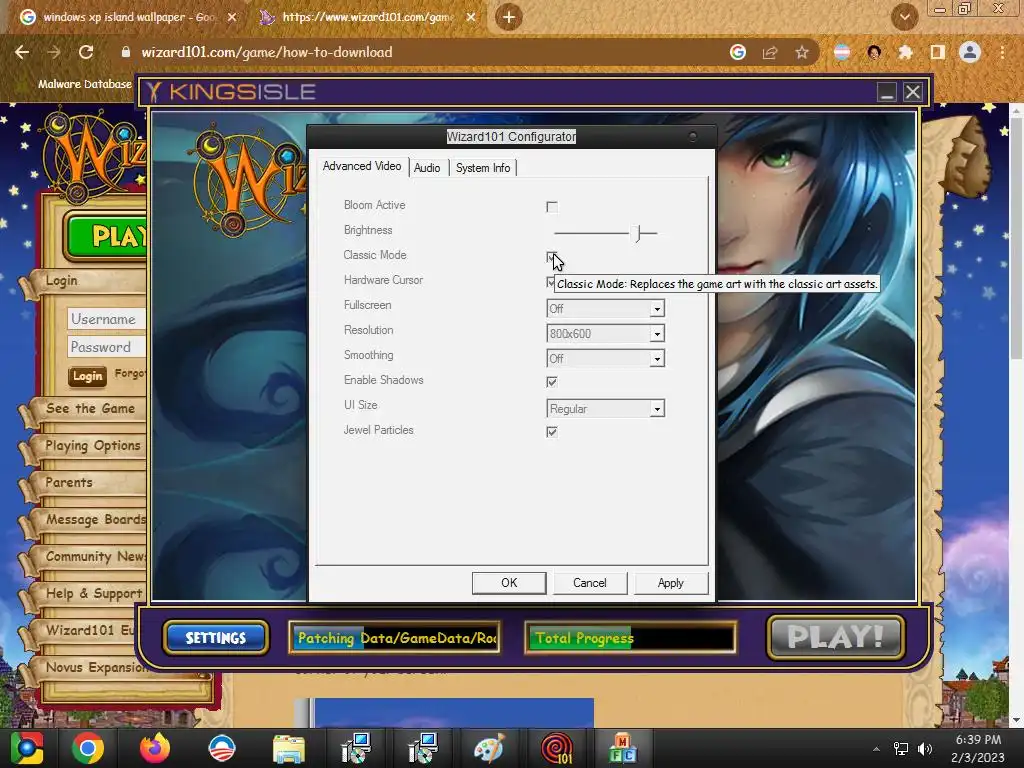Bookmark this page with the star
This screenshot has height=768, width=1024.
point(802,52)
